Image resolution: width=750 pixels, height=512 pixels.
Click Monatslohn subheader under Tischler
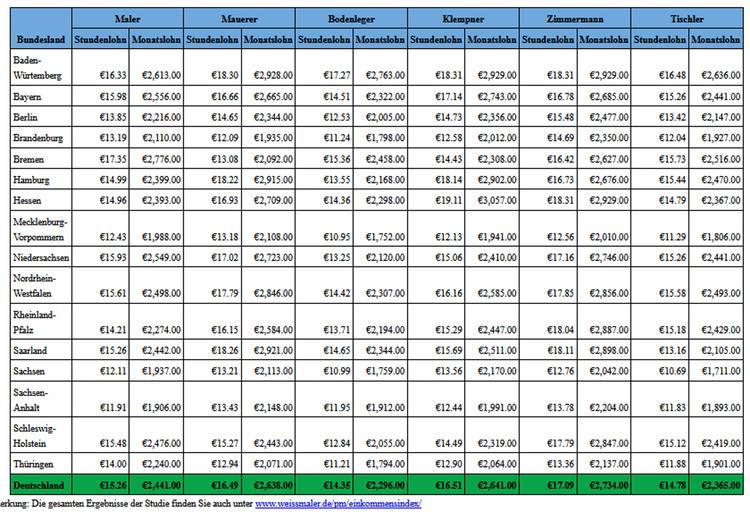click(x=716, y=39)
